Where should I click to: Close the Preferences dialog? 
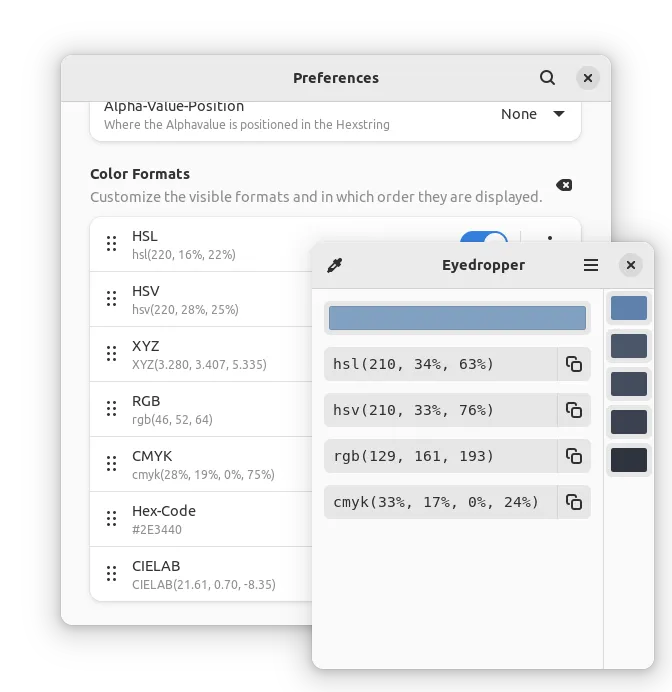click(588, 78)
